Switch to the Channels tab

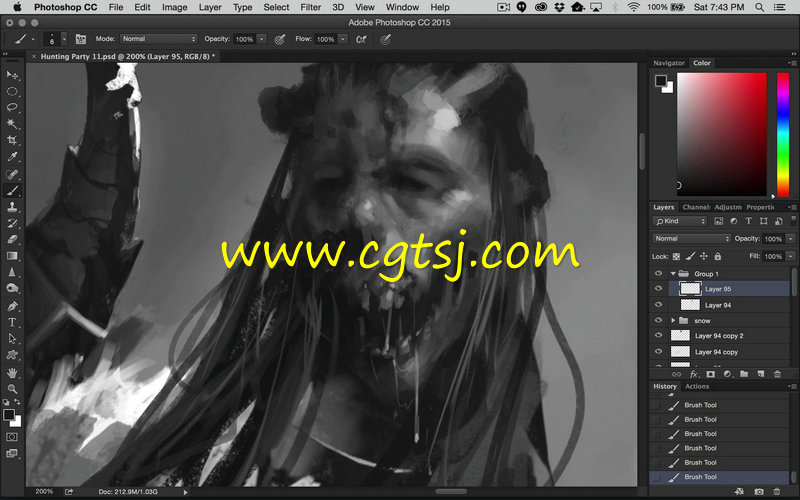(696, 207)
